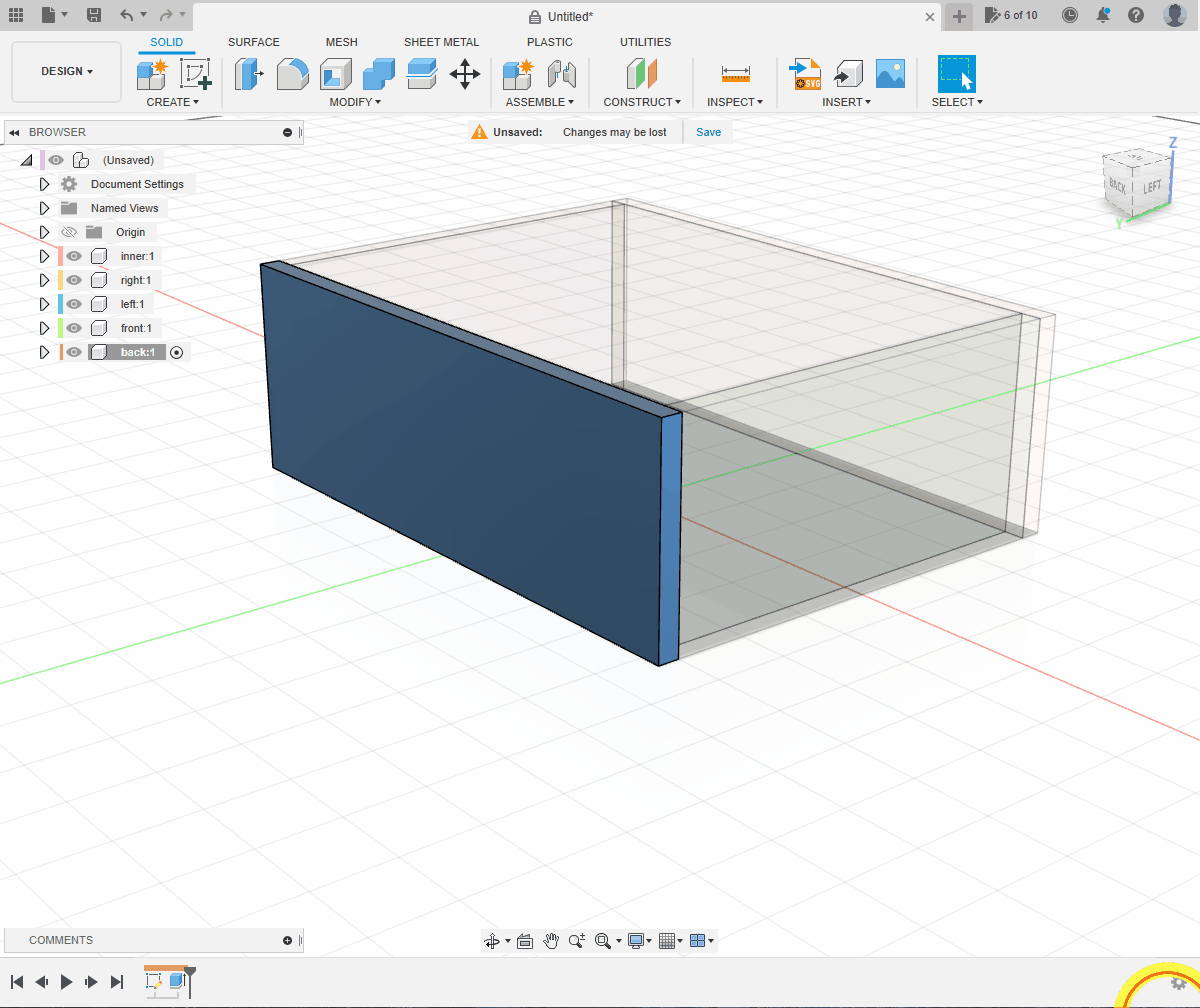The width and height of the screenshot is (1200, 1008).
Task: Switch to the SURFACE tab
Action: (x=254, y=42)
